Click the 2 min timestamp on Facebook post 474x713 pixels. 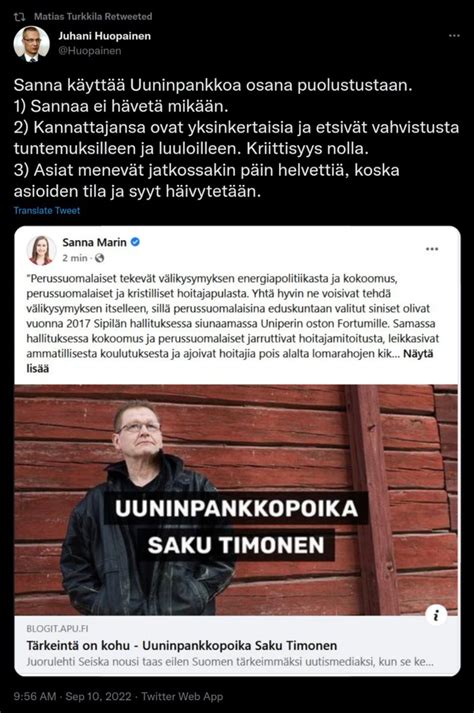point(75,258)
